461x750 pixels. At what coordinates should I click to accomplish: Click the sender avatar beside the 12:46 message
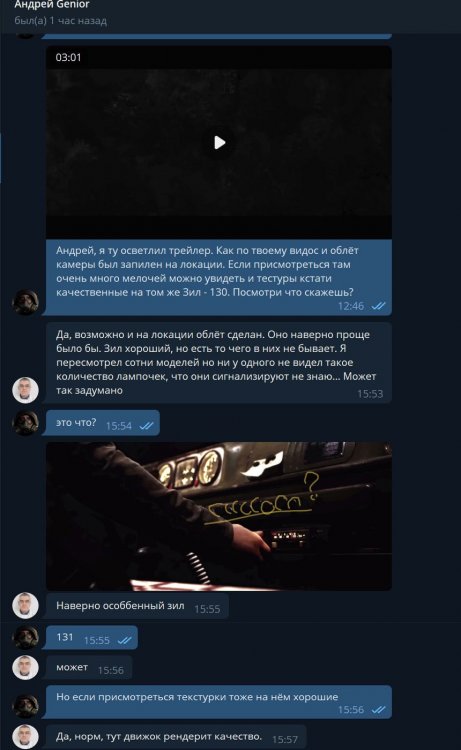point(25,302)
